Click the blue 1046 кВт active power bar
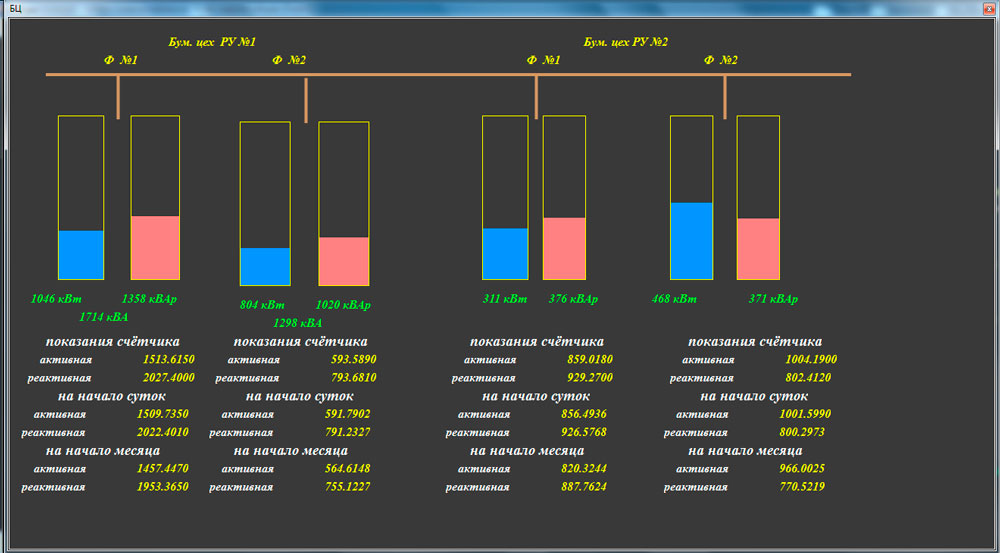1000x553 pixels. tap(81, 254)
